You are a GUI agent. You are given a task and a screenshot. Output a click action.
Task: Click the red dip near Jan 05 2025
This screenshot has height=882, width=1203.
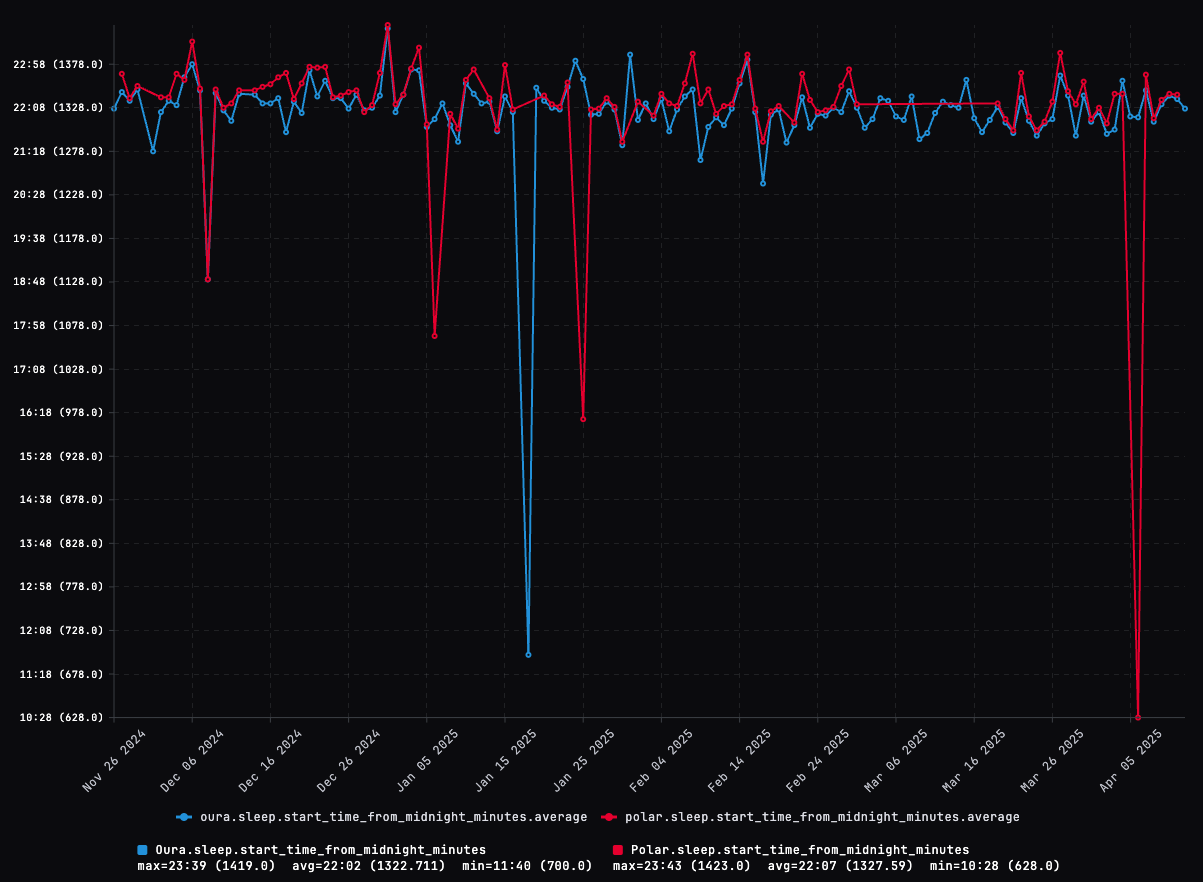point(434,336)
